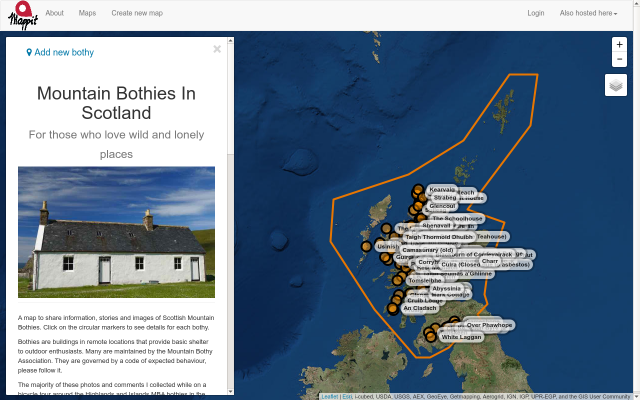Click the White Laggan marker label
The width and height of the screenshot is (640, 400).
coord(461,337)
